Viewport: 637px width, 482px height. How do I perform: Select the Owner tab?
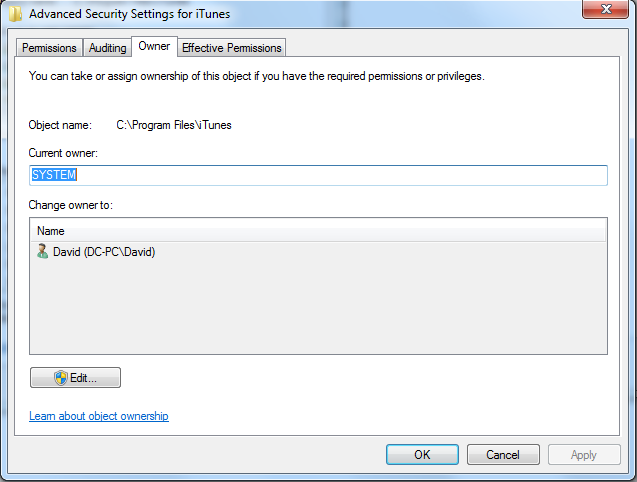(x=154, y=46)
